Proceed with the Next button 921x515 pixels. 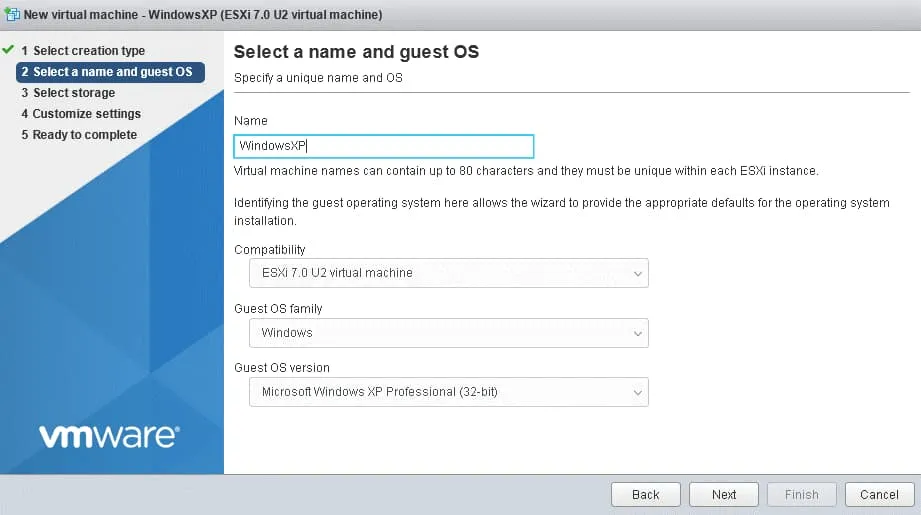(724, 494)
